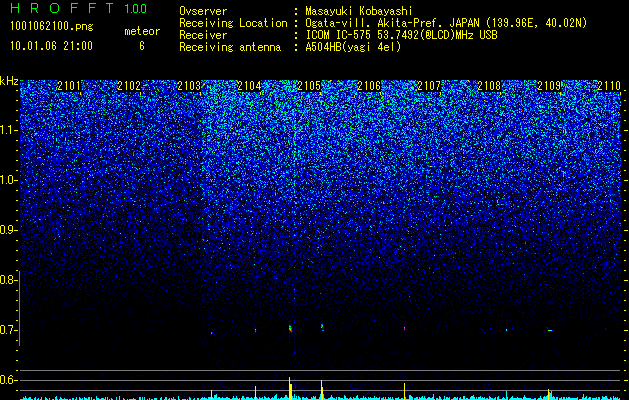Click the meteor echo just after 2105
This screenshot has height=400, width=629.
pos(322,326)
